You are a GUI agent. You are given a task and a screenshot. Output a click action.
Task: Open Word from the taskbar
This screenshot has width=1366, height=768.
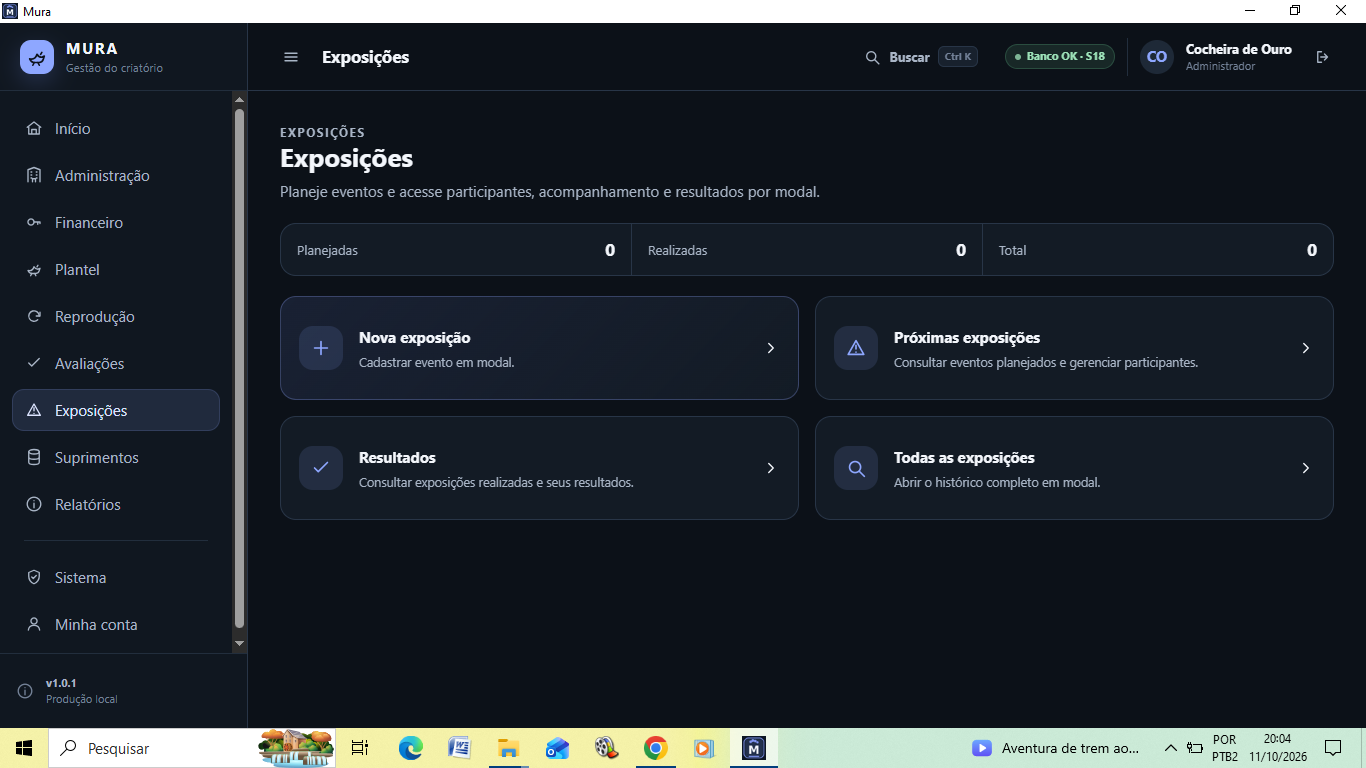[459, 748]
